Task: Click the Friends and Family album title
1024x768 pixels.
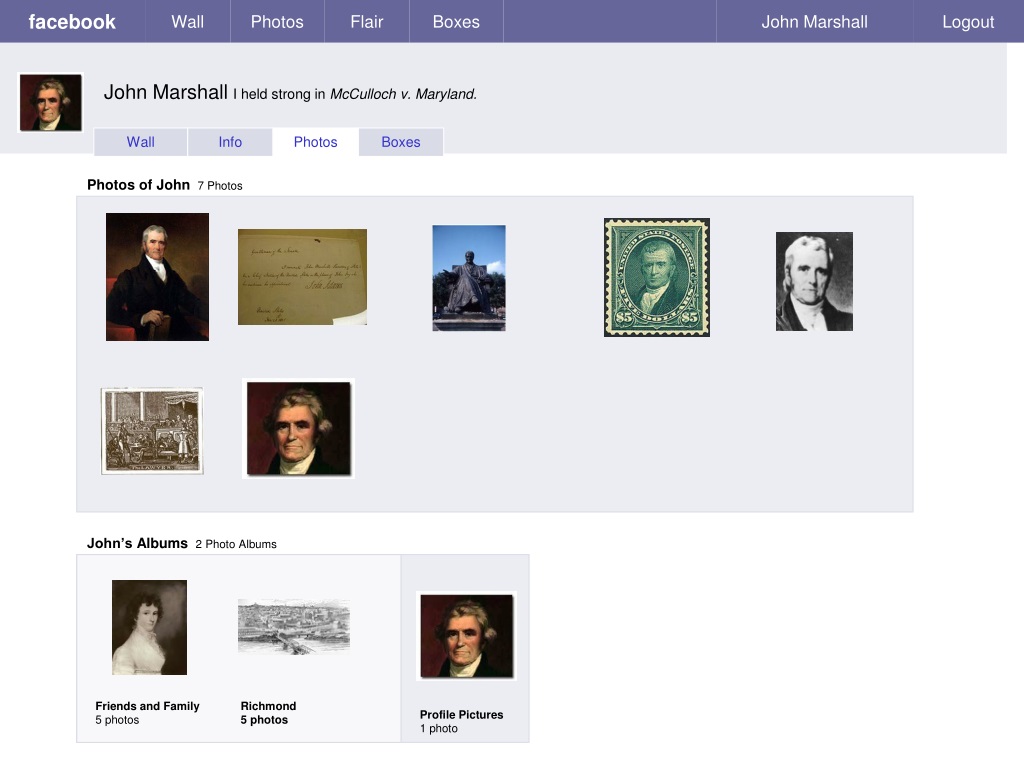Action: click(148, 706)
